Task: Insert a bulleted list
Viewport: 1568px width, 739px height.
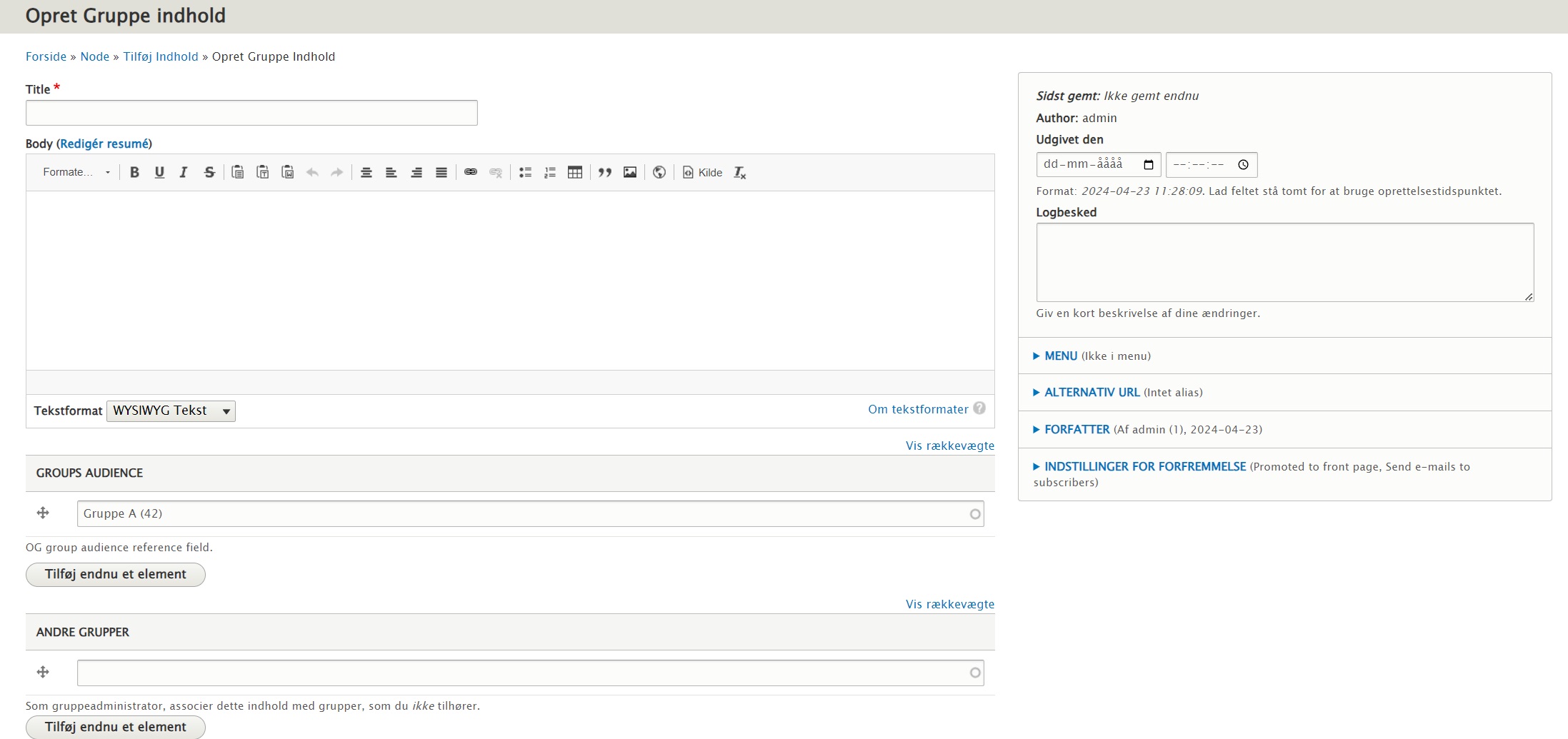Action: [x=525, y=172]
